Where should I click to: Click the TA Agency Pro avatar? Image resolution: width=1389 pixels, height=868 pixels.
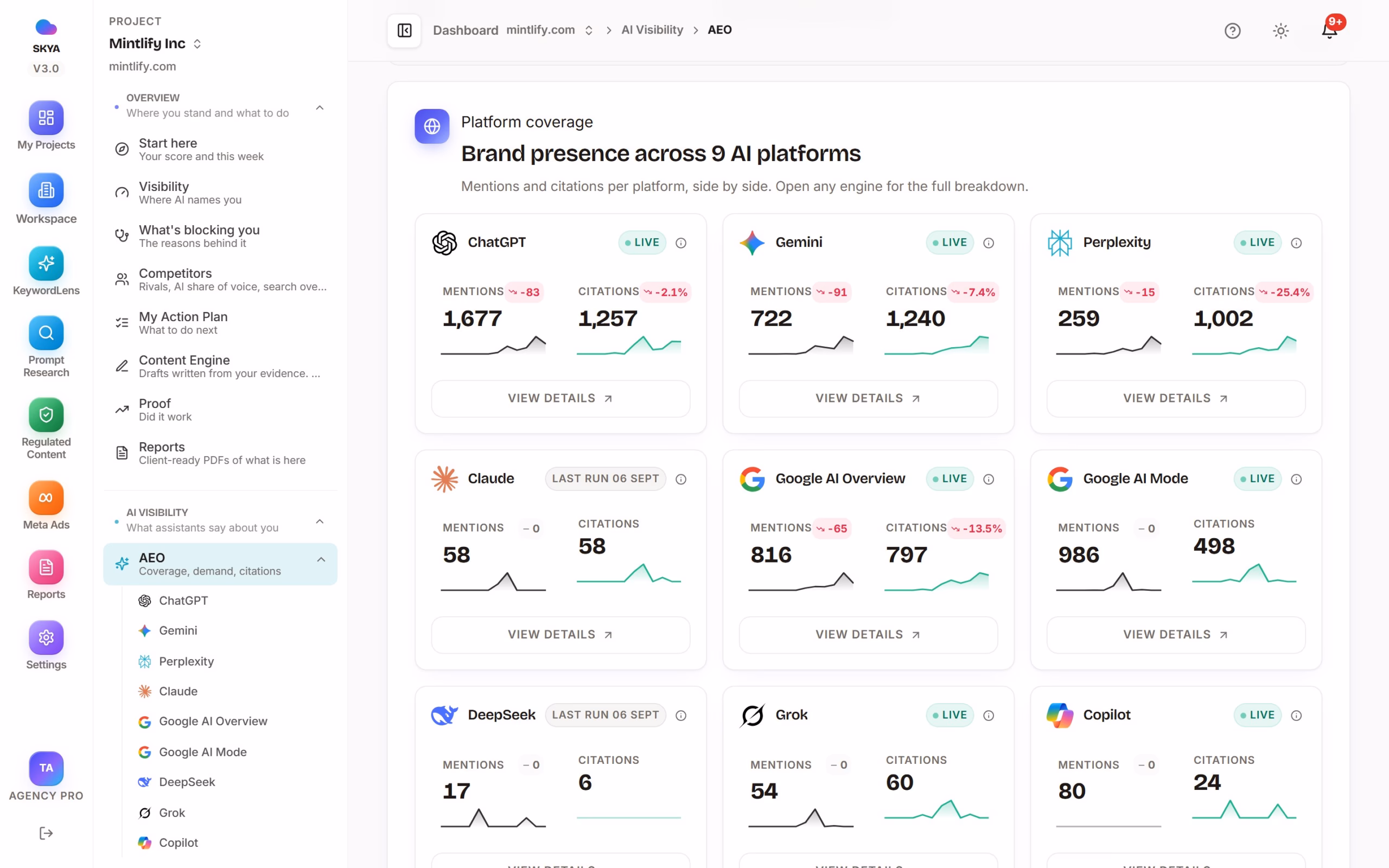(x=46, y=768)
